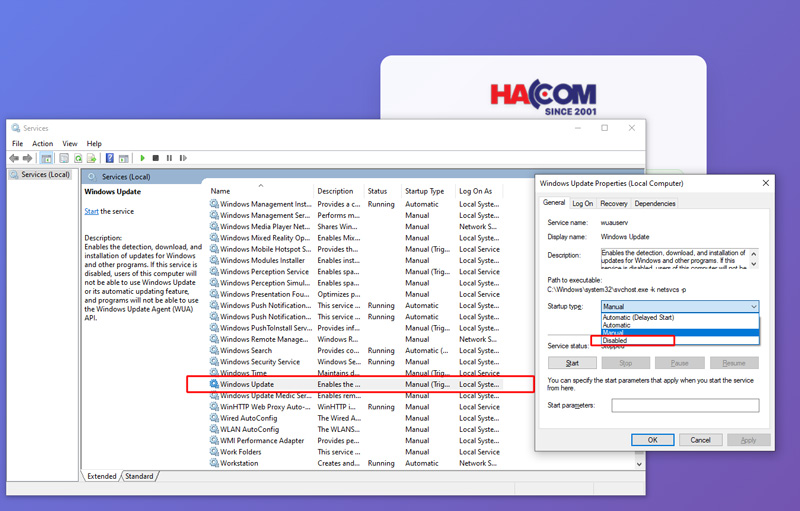This screenshot has height=511, width=800.
Task: Click Cancel in Windows Update Properties
Action: click(x=700, y=440)
